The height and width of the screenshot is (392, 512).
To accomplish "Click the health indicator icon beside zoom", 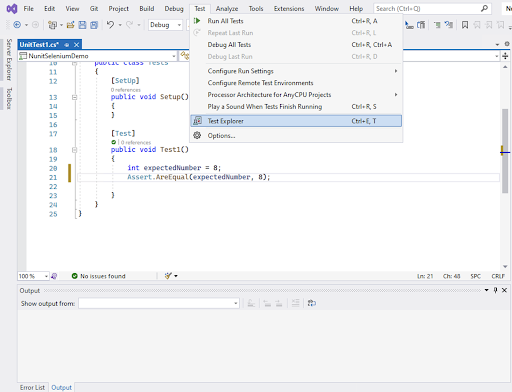I will pyautogui.click(x=54, y=276).
